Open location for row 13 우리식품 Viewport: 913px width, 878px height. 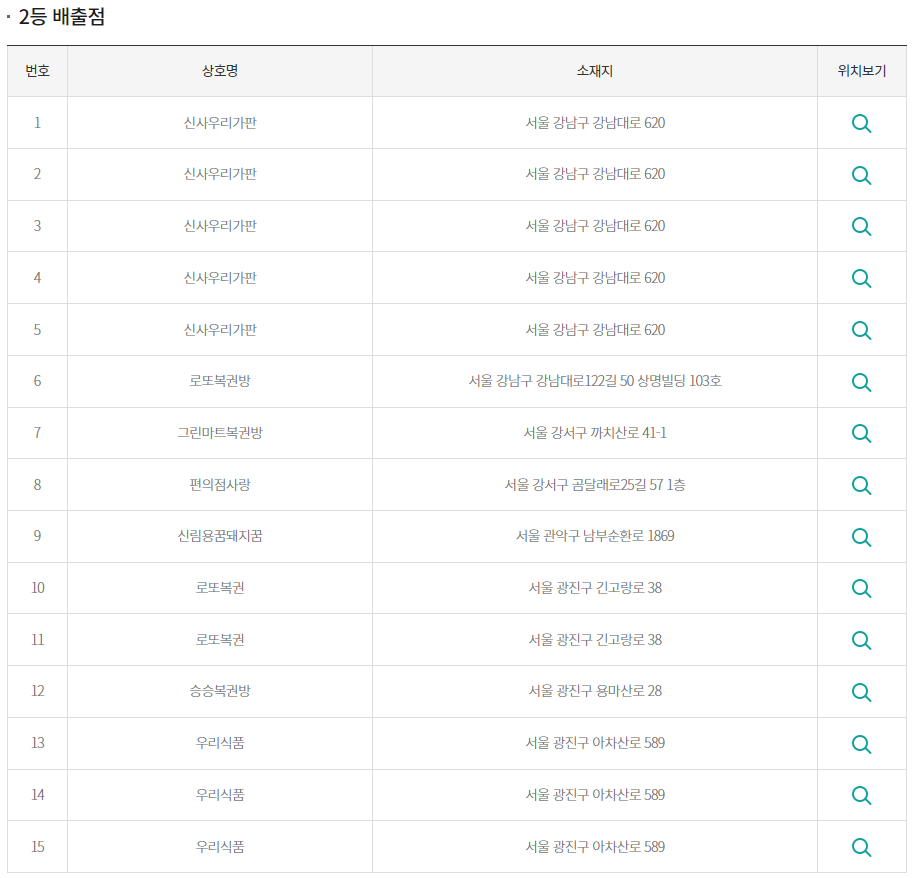coord(861,744)
